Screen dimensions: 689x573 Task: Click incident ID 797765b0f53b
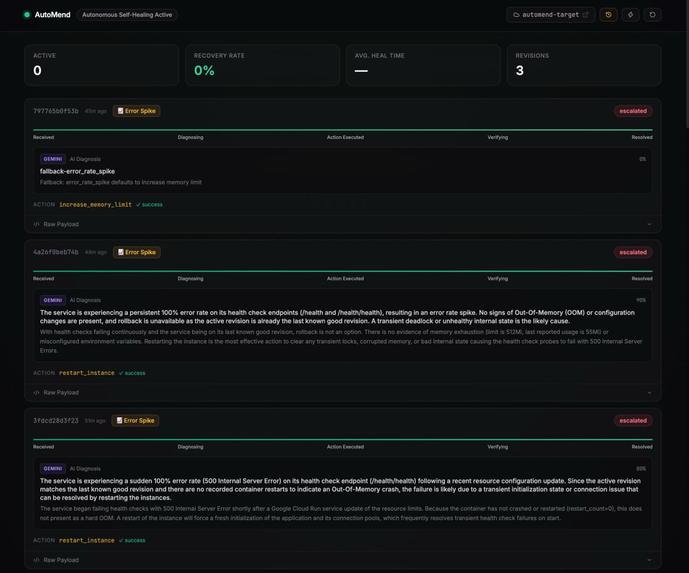[x=56, y=111]
